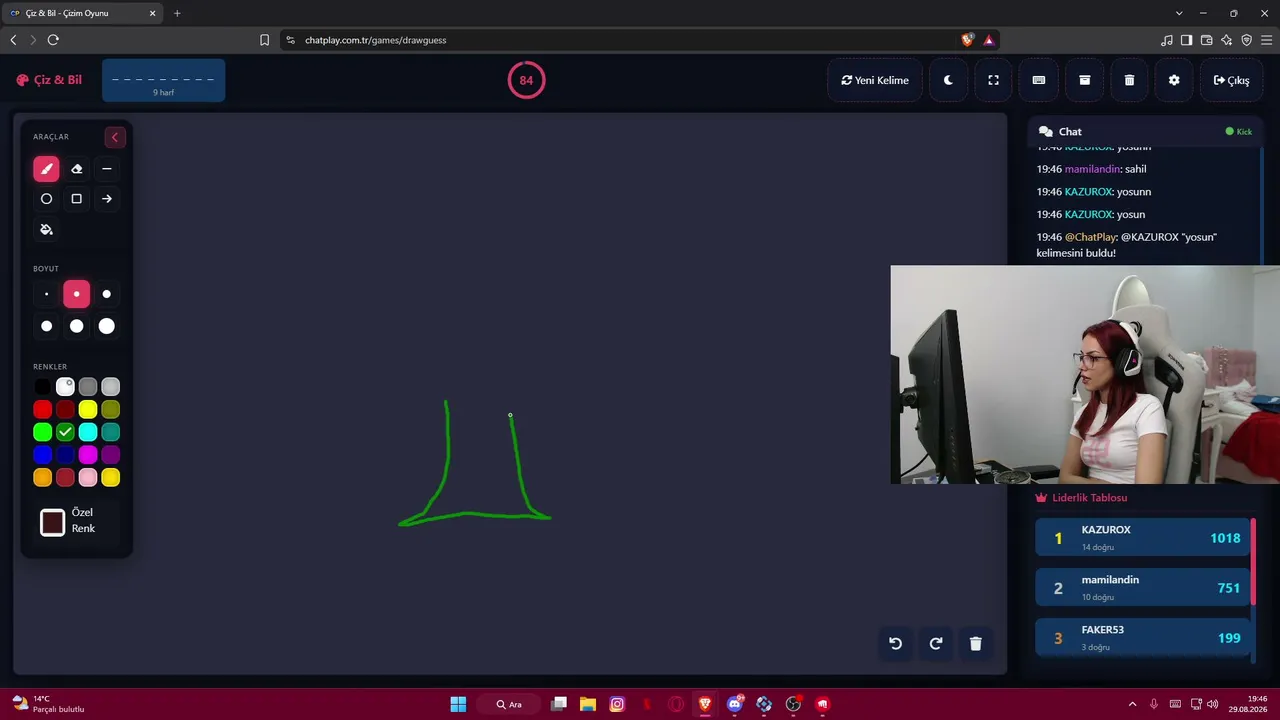This screenshot has width=1280, height=720.
Task: Choose the second brush size
Action: click(76, 294)
